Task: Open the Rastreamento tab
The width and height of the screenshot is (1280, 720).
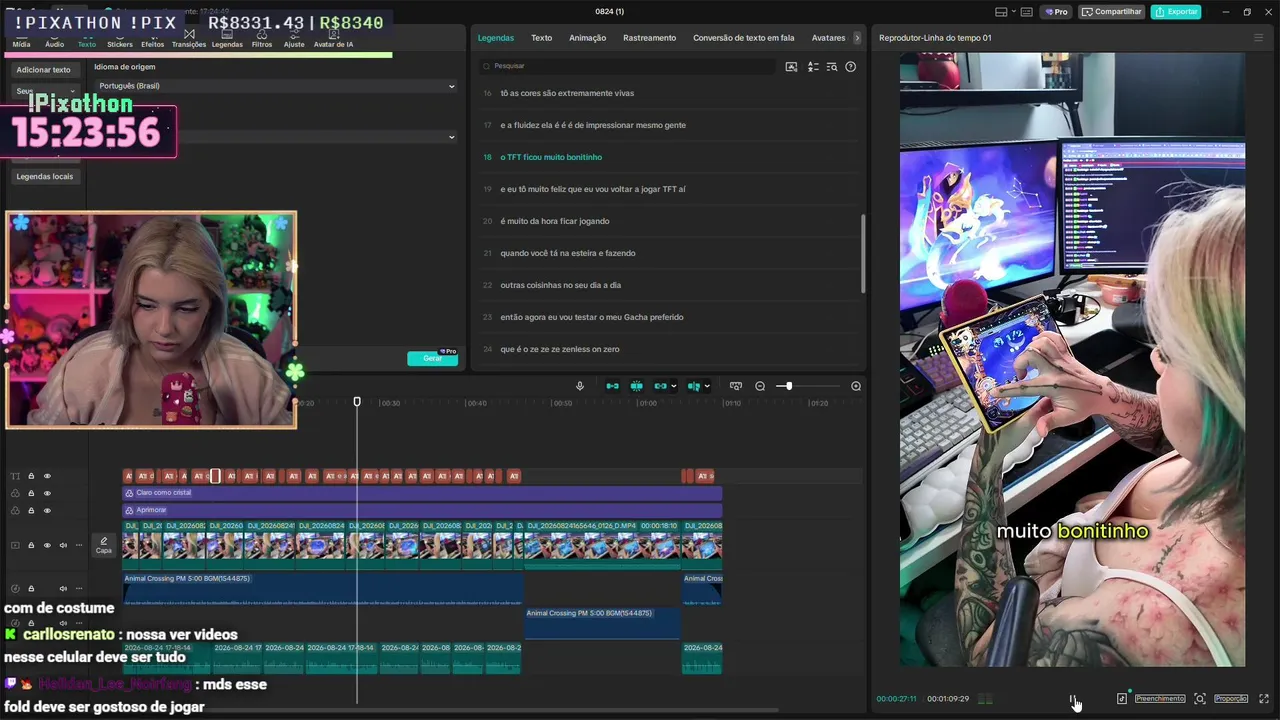Action: click(x=649, y=38)
